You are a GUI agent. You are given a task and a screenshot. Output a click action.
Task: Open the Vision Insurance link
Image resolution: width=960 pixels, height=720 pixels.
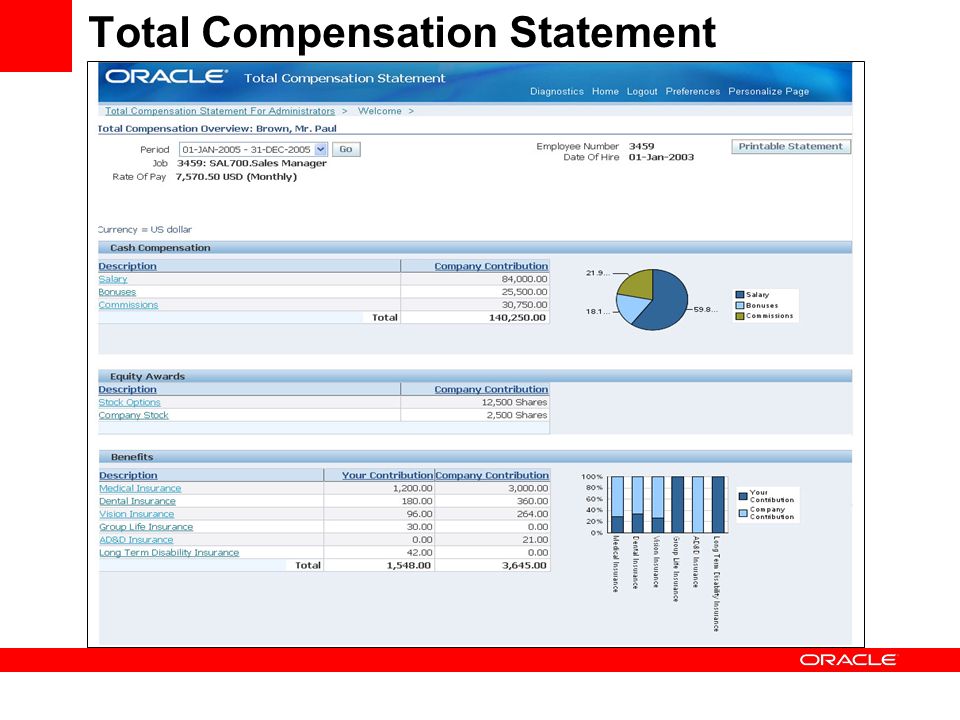tap(137, 514)
